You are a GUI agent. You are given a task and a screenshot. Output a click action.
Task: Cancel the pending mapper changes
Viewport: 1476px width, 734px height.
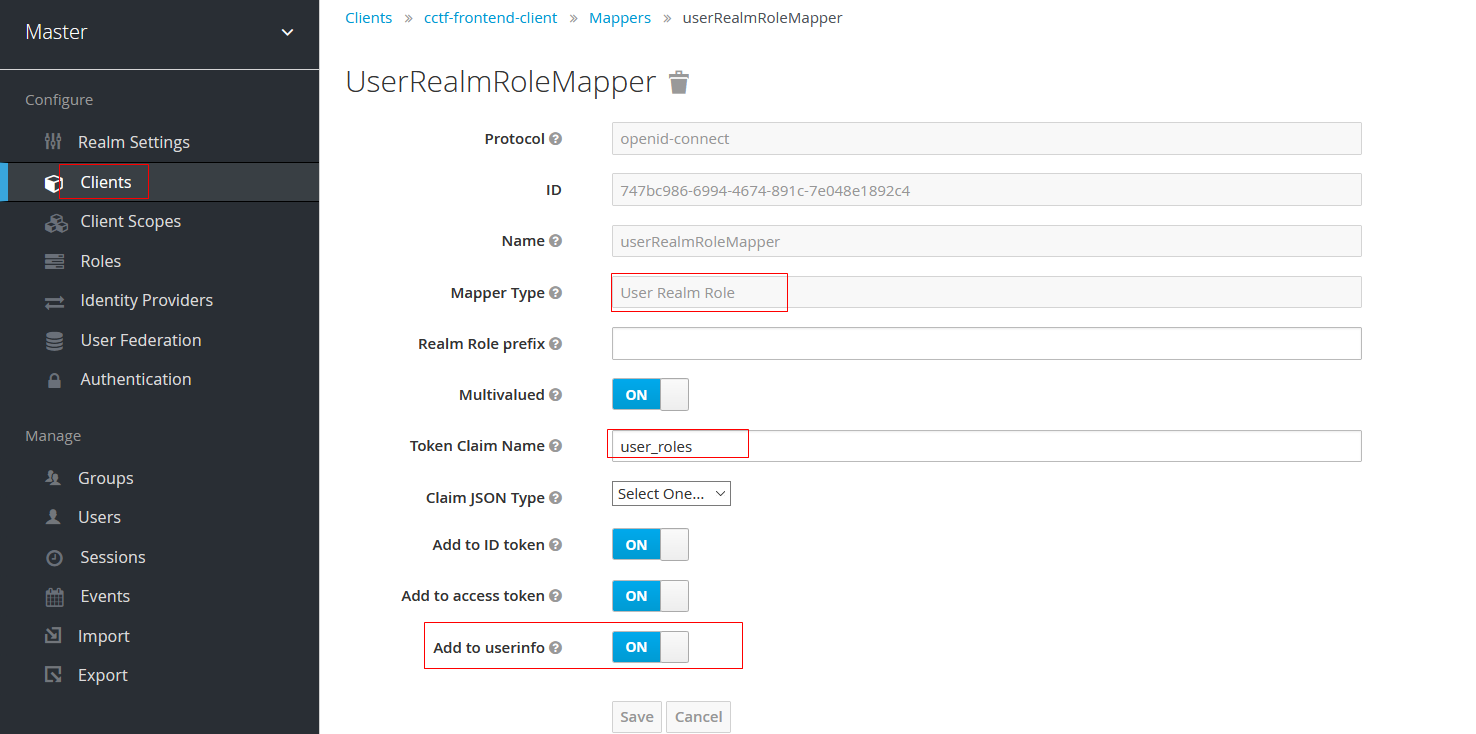click(698, 716)
